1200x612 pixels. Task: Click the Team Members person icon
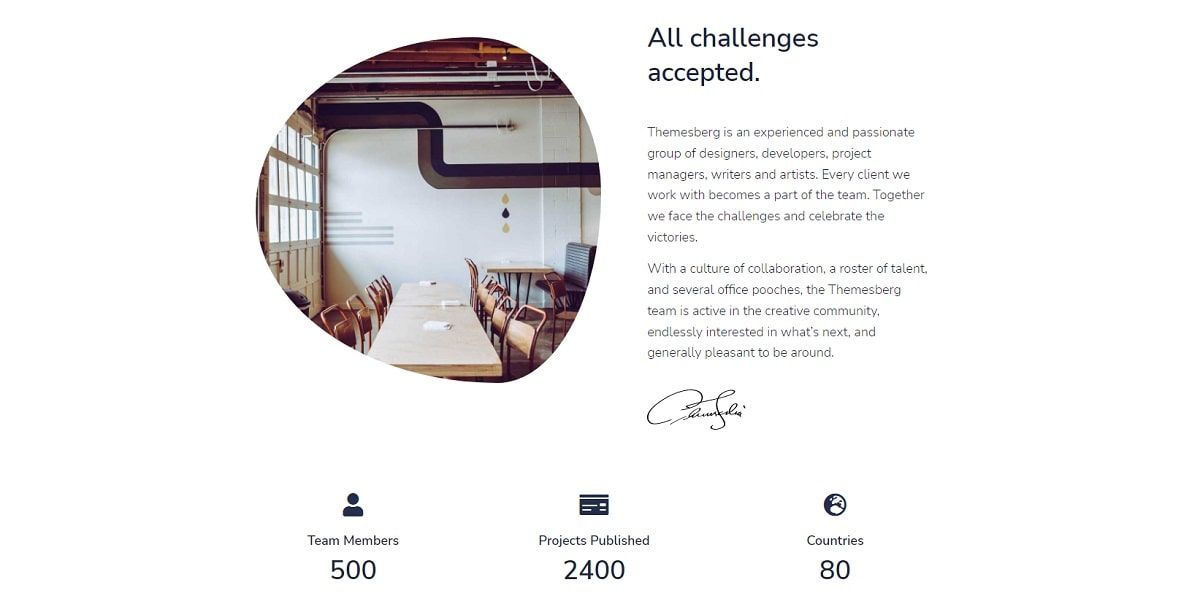(x=353, y=505)
